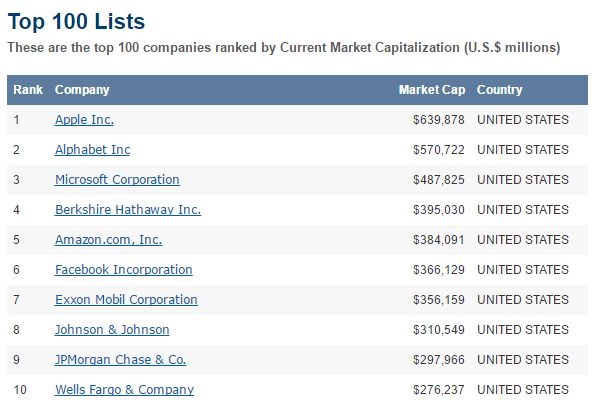Select the Amazon.com, Inc. link

pos(109,240)
